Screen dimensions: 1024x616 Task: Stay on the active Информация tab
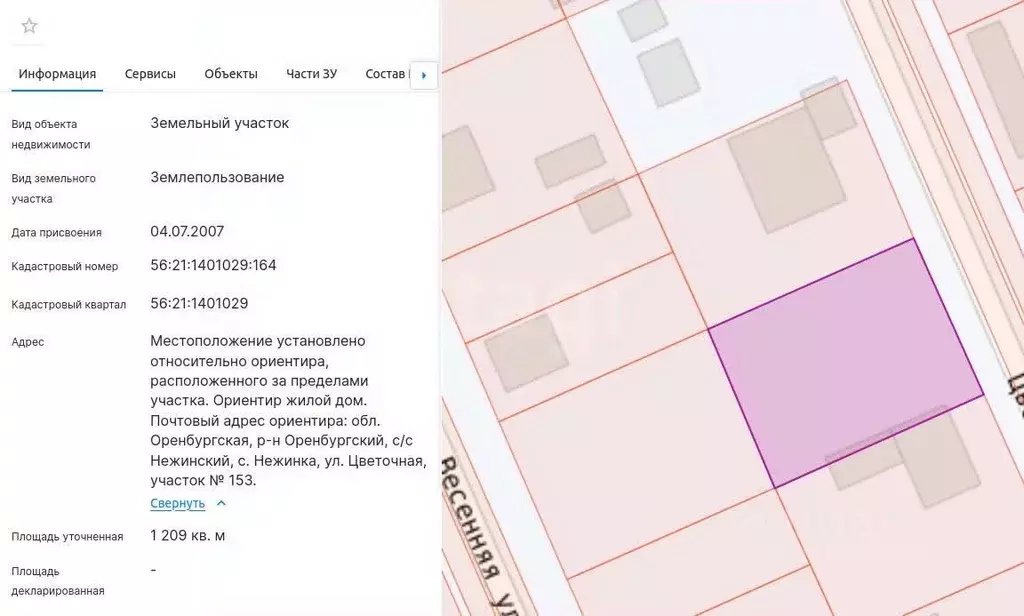pyautogui.click(x=57, y=73)
